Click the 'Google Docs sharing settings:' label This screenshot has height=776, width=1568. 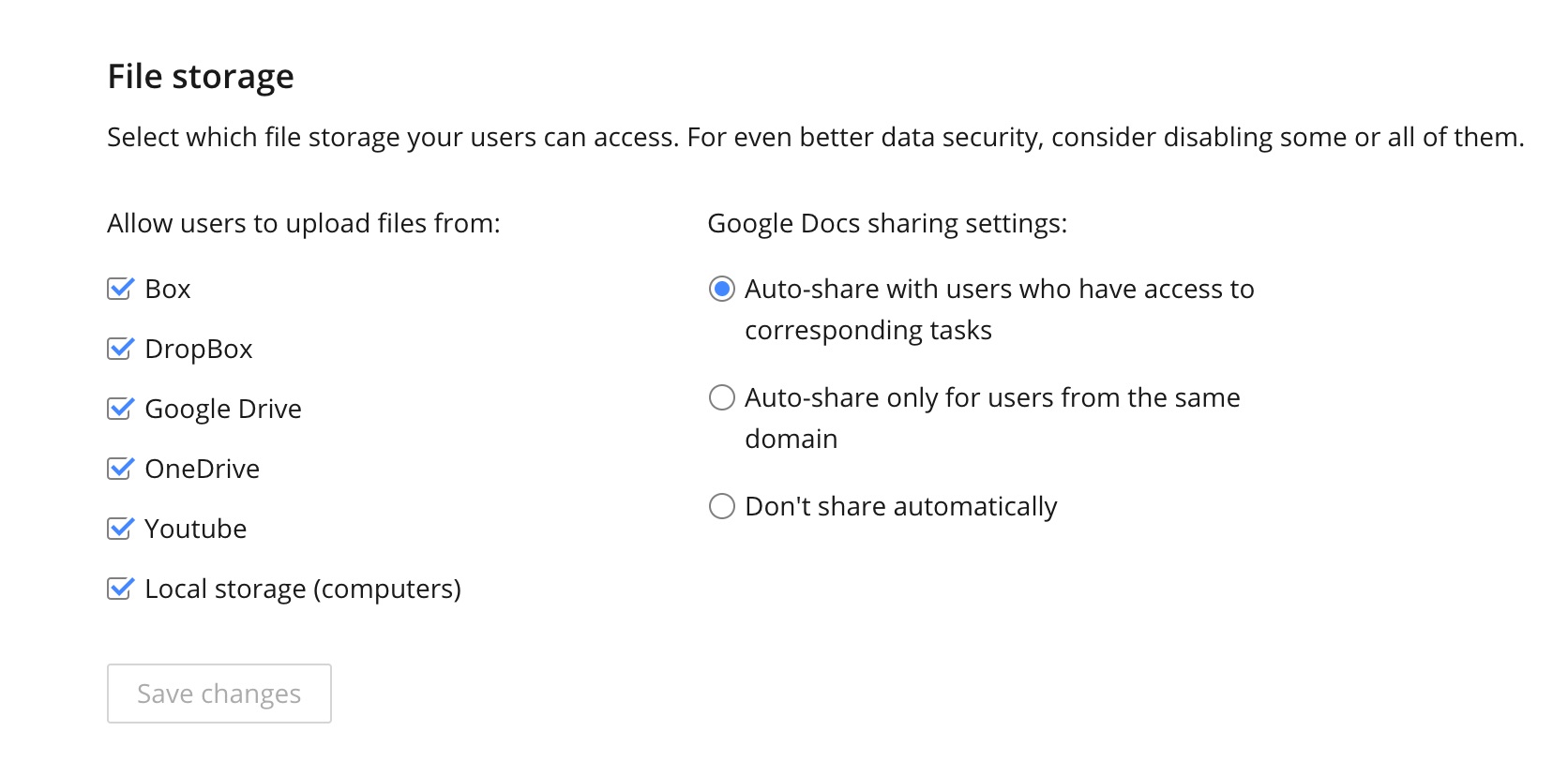(x=887, y=223)
